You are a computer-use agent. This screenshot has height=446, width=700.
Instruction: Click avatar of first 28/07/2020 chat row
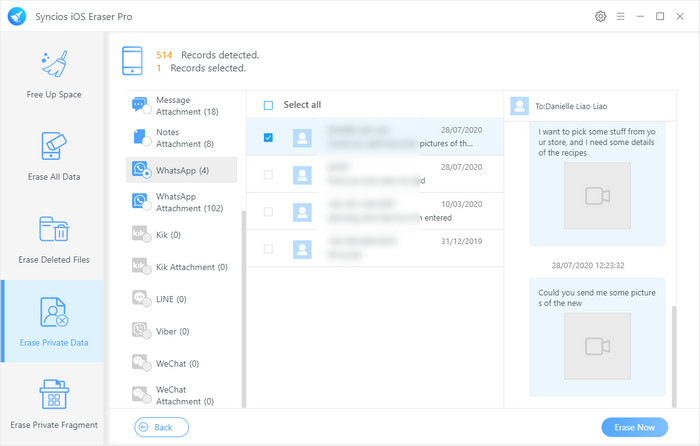(302, 138)
